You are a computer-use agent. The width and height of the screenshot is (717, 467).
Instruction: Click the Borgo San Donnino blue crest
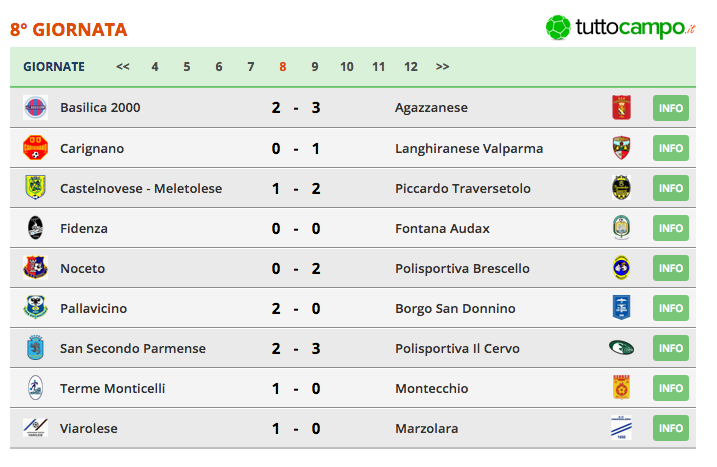coord(621,307)
